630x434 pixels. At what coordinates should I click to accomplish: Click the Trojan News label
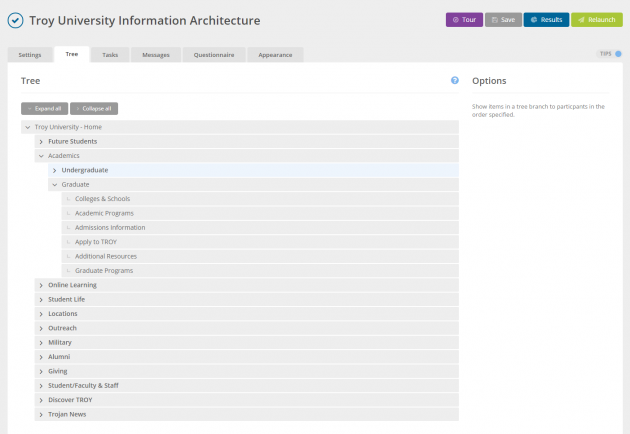(67, 414)
